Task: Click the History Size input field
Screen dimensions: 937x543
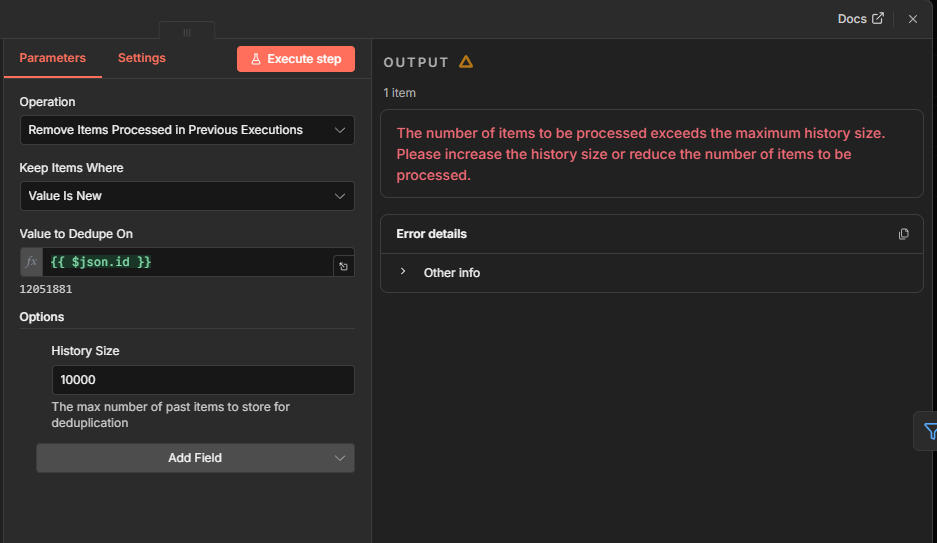Action: [x=202, y=380]
